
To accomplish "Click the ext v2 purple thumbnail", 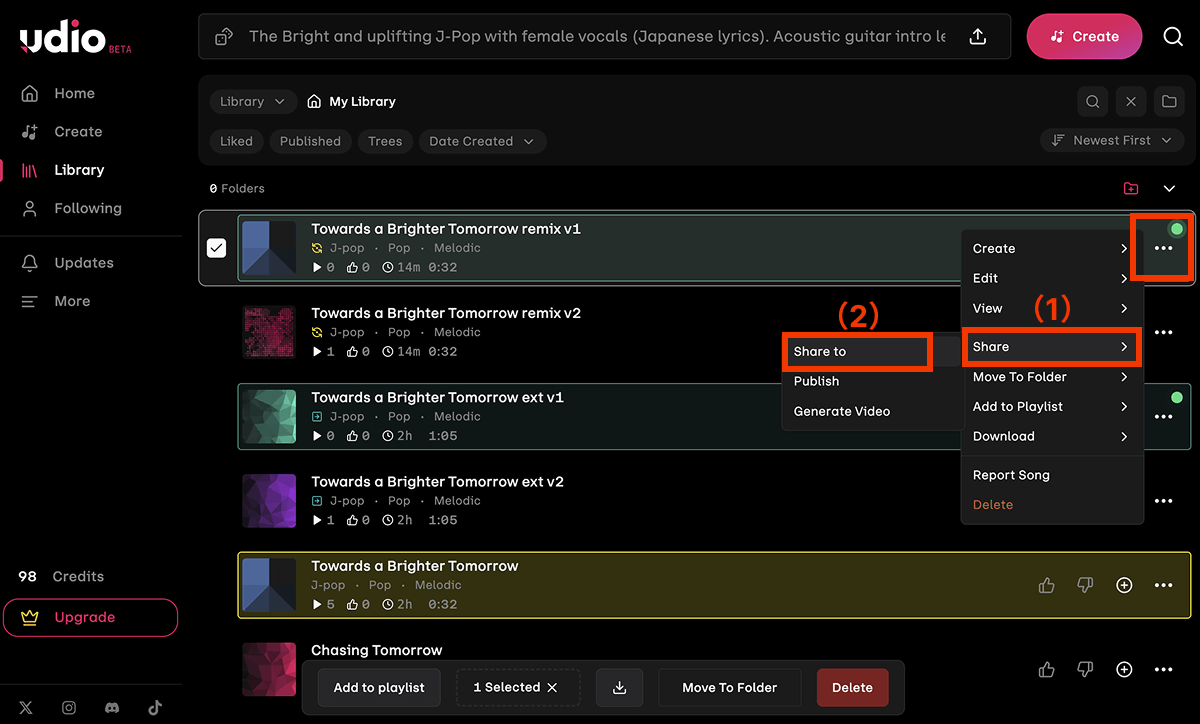I will click(269, 501).
